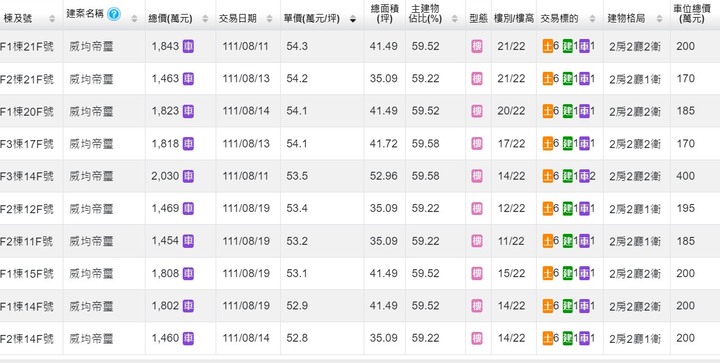Click the pink 樓 icon in the F2棟14F row

pos(477,339)
